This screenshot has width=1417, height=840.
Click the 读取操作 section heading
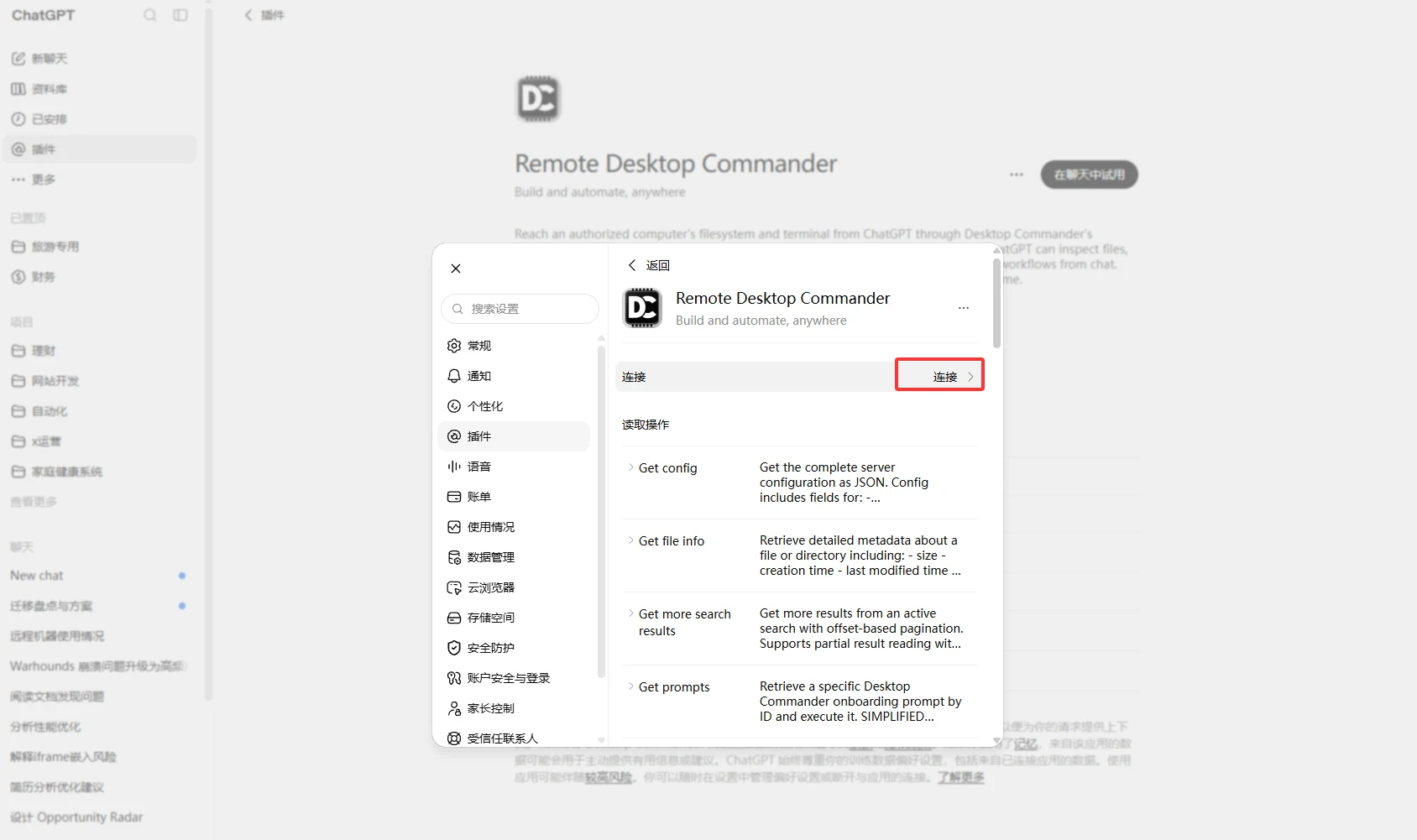[x=646, y=425]
